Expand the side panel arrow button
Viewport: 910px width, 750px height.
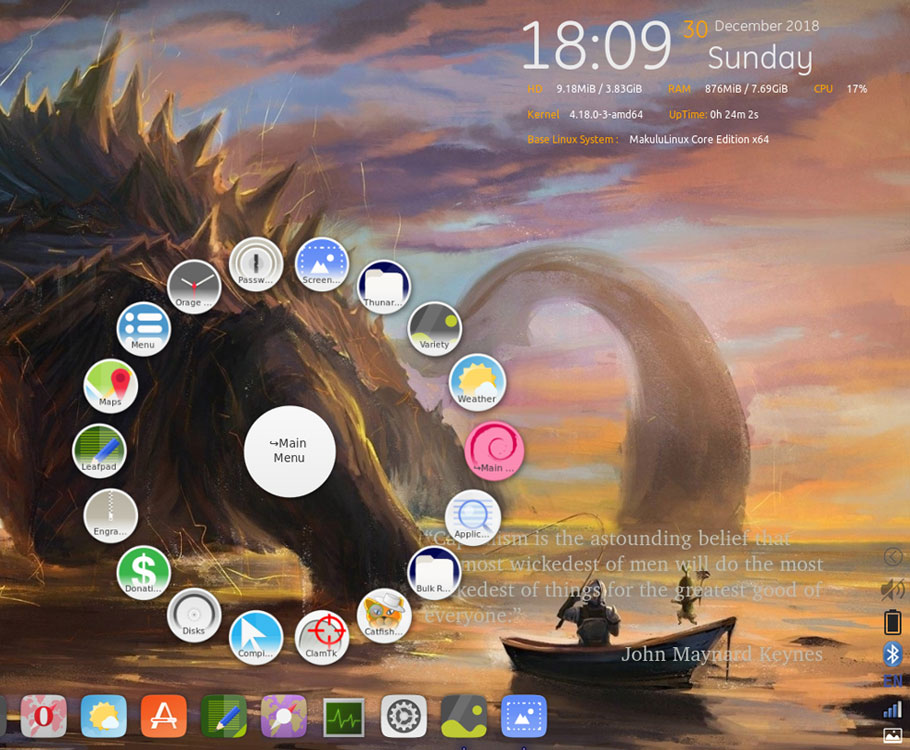pyautogui.click(x=893, y=557)
